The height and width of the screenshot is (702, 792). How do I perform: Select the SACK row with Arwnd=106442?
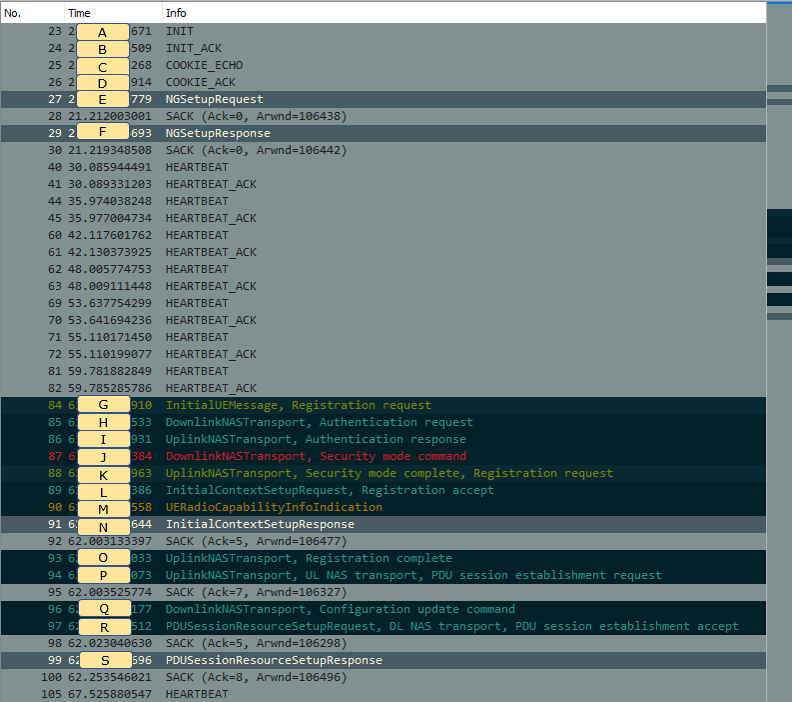(383, 151)
